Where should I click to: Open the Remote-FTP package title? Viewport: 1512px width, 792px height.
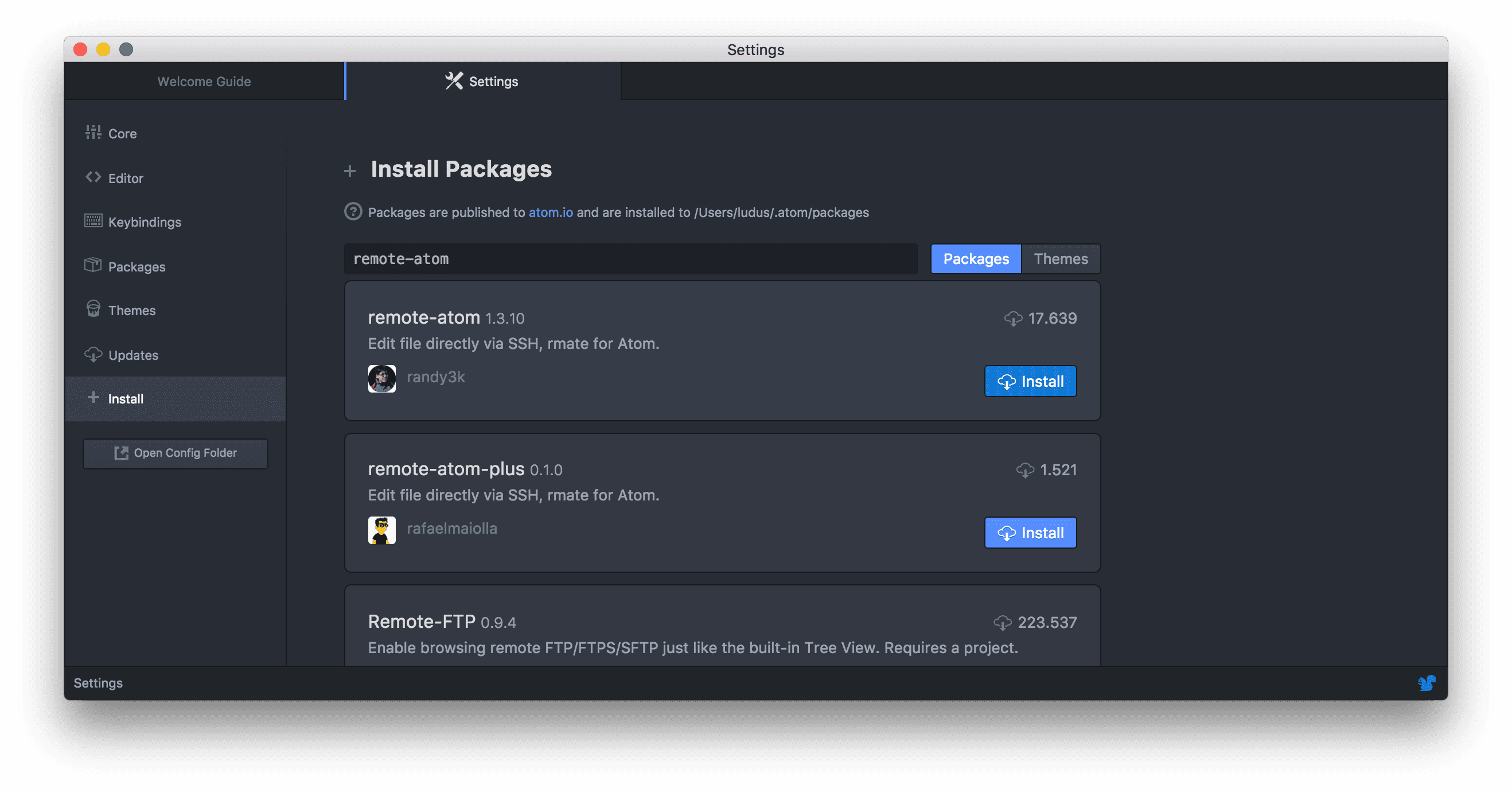coord(421,621)
